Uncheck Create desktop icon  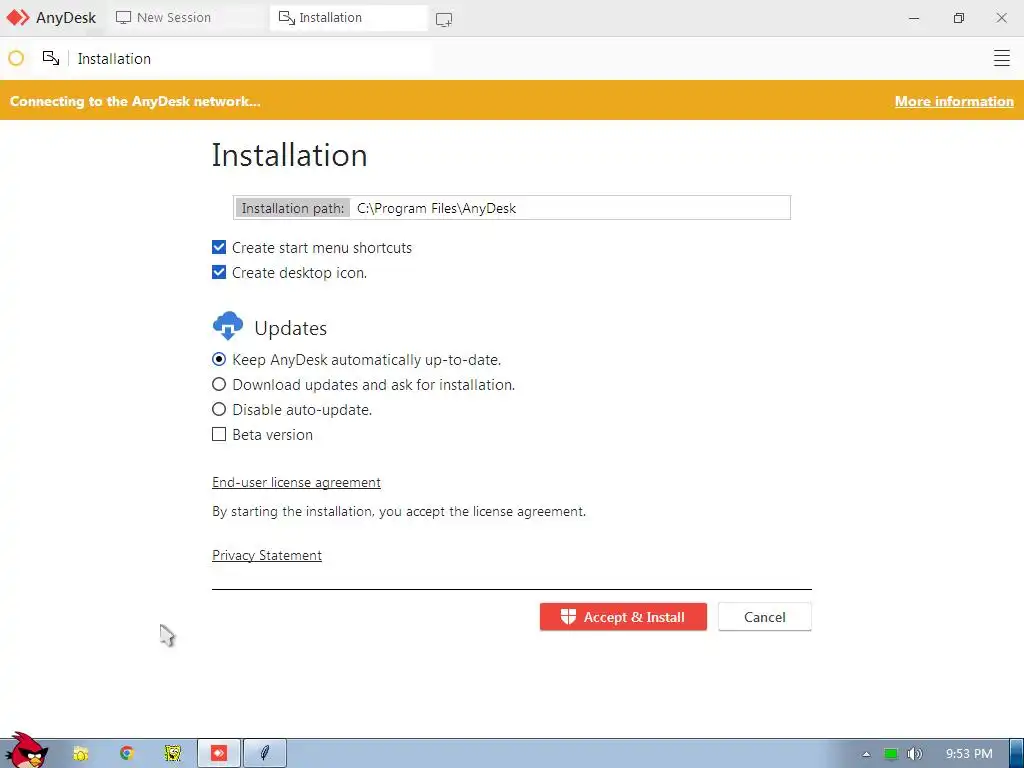pos(219,272)
